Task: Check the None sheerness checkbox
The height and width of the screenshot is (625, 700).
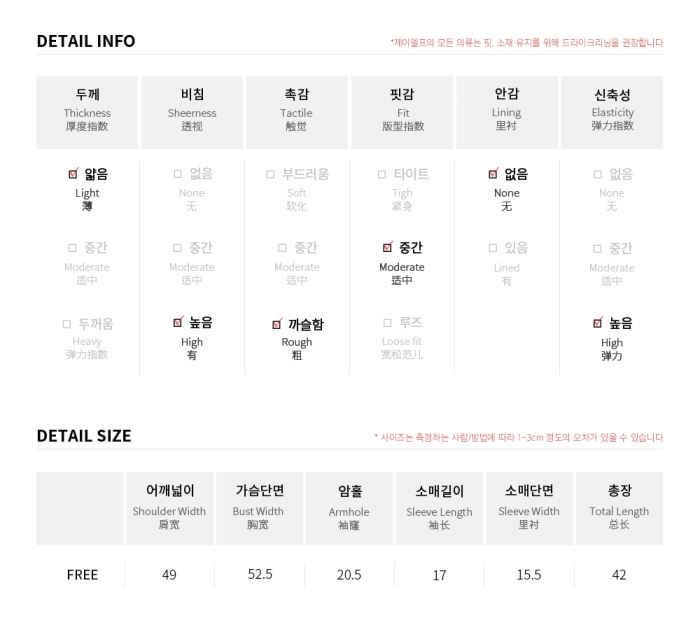Action: tap(178, 174)
